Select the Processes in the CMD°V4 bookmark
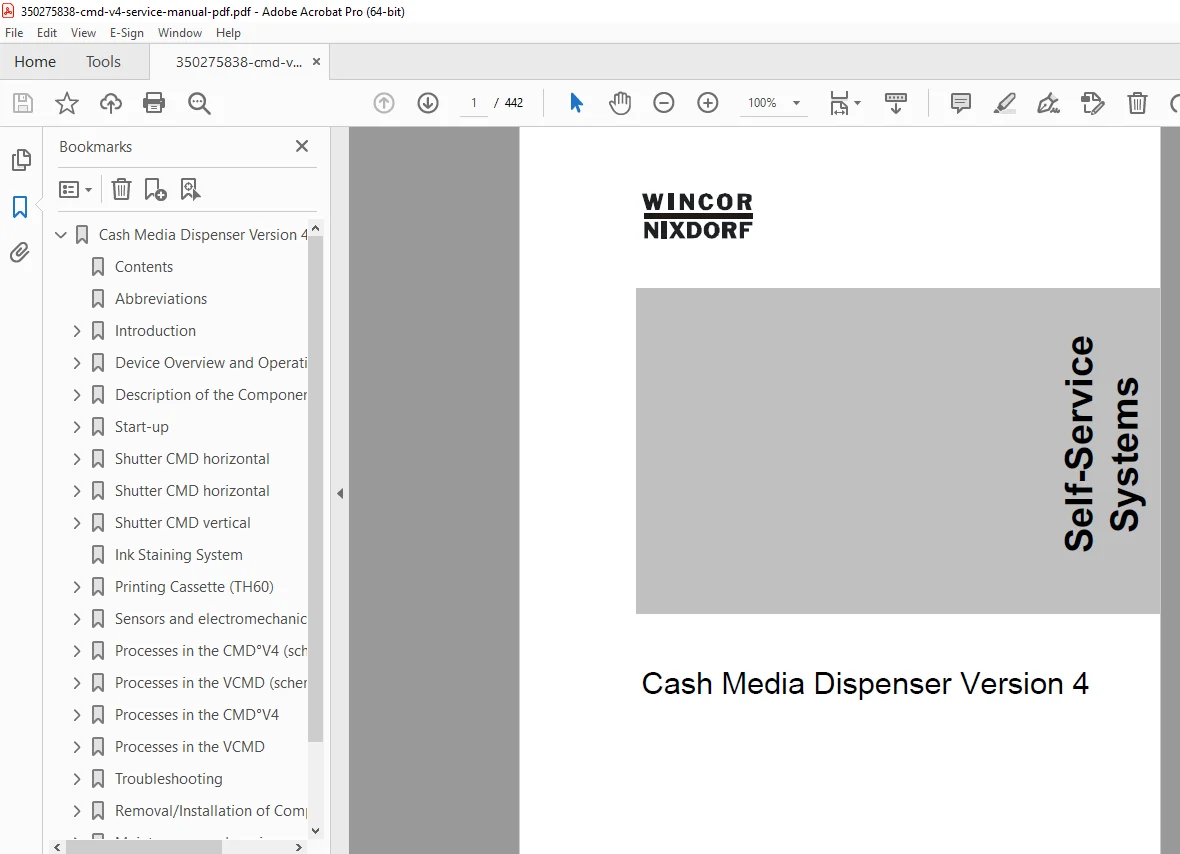This screenshot has height=854, width=1180. click(x=196, y=715)
